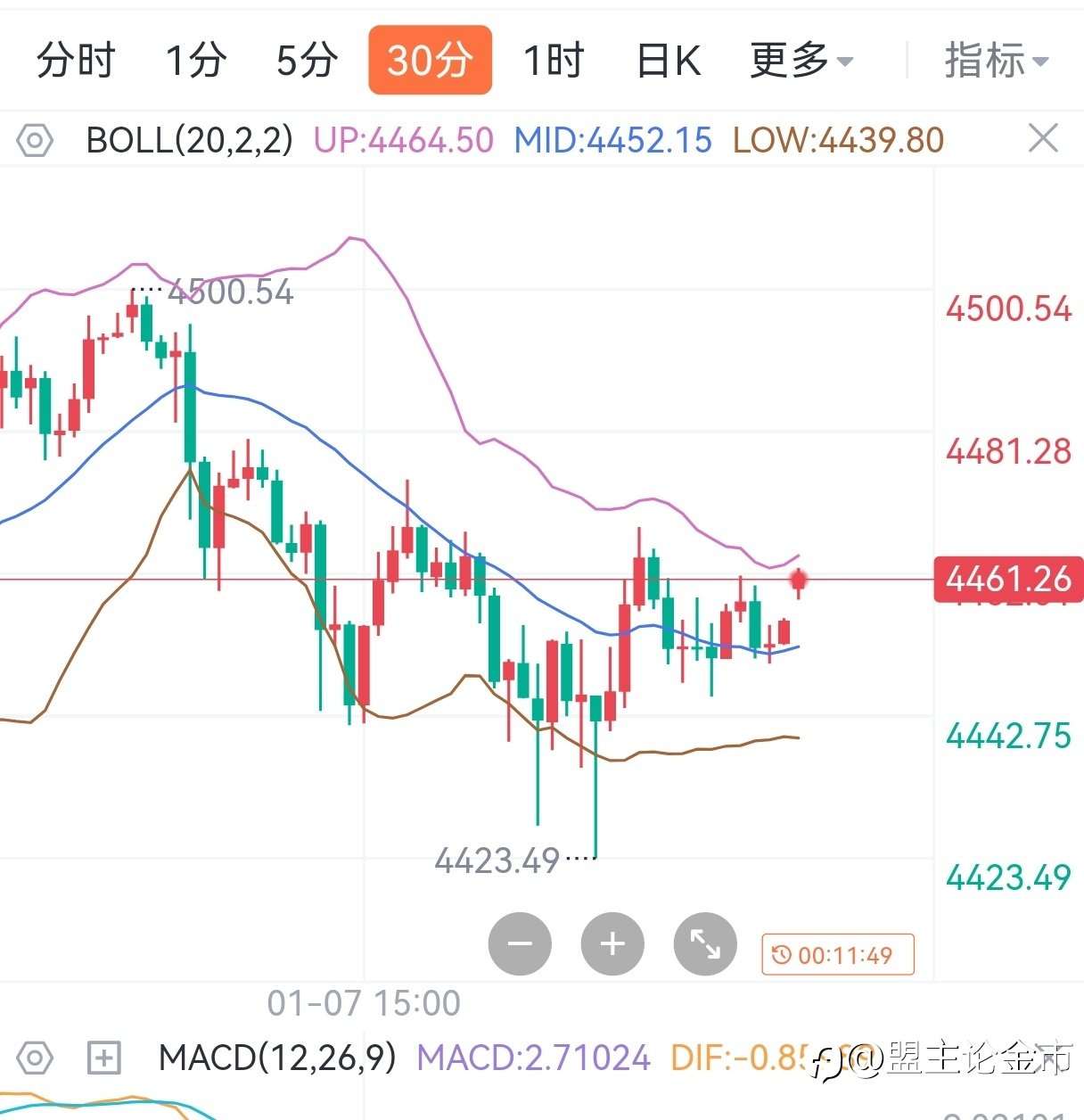Zoom in the chart with the plus icon
Screen dimensions: 1084x1120
click(612, 943)
